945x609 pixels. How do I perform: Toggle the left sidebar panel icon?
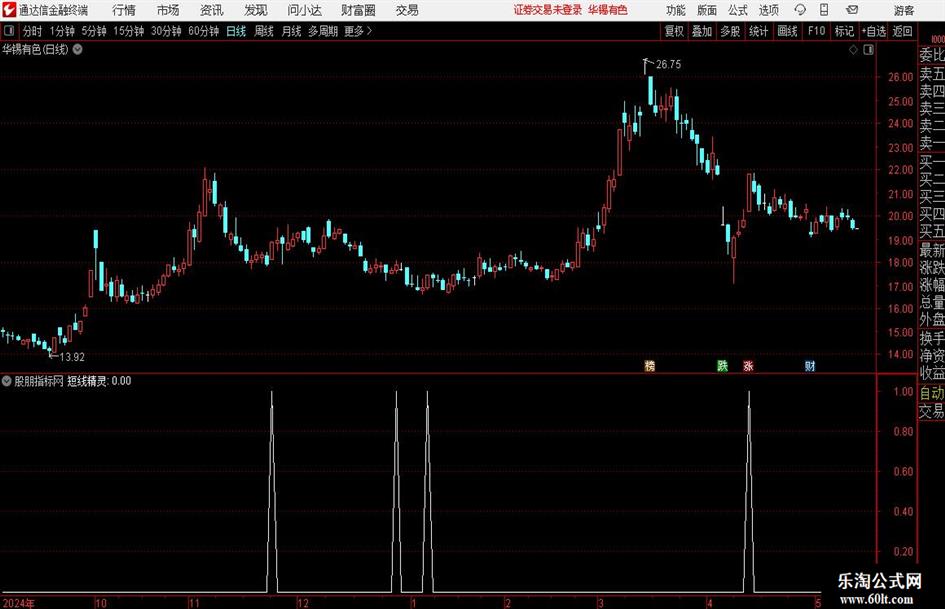(9, 31)
